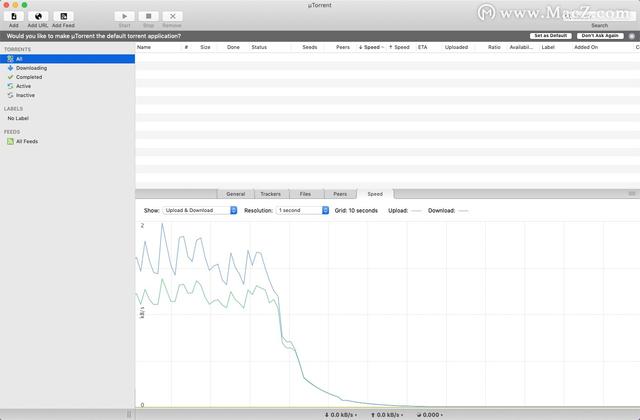Viewport: 640px width, 420px height.
Task: Click the sidebar resize handle icon
Action: coord(129,414)
